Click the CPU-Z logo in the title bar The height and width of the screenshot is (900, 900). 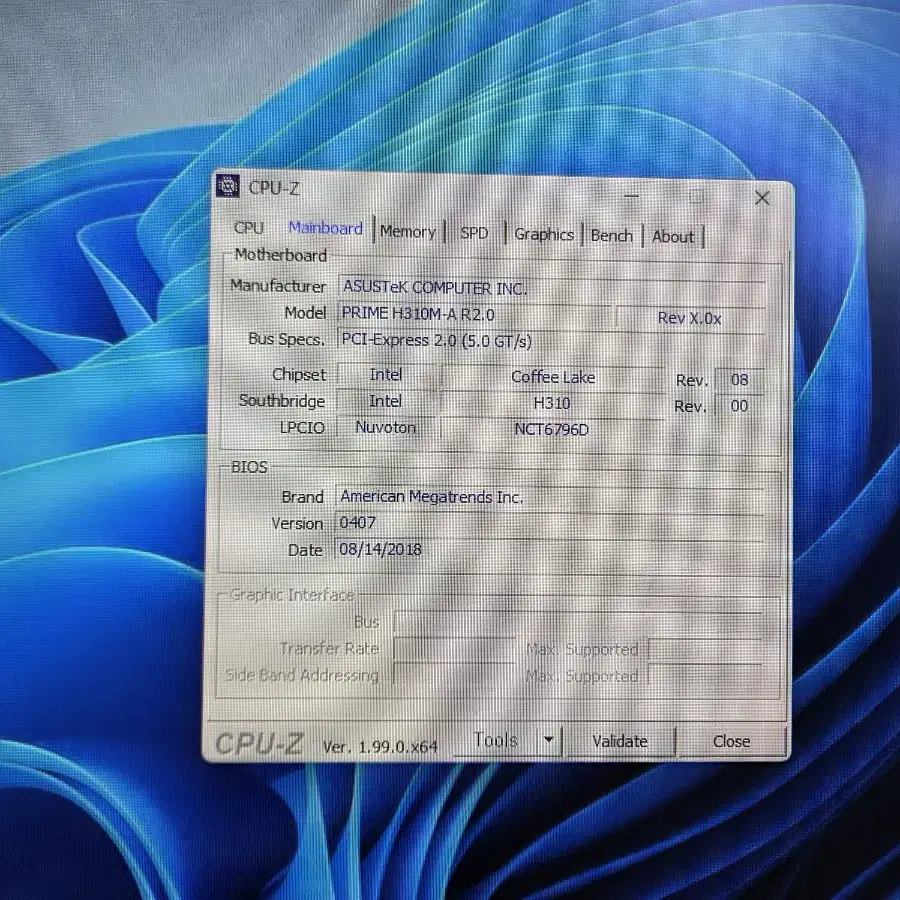tap(229, 187)
